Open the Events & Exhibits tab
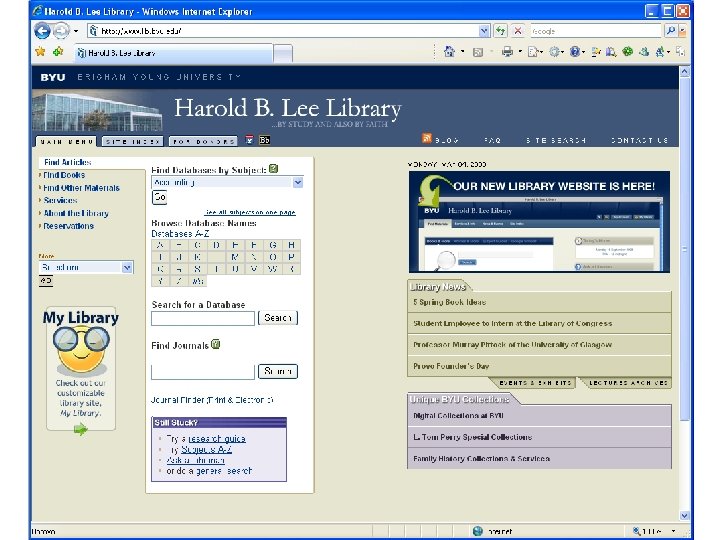The width and height of the screenshot is (720, 540). [535, 382]
